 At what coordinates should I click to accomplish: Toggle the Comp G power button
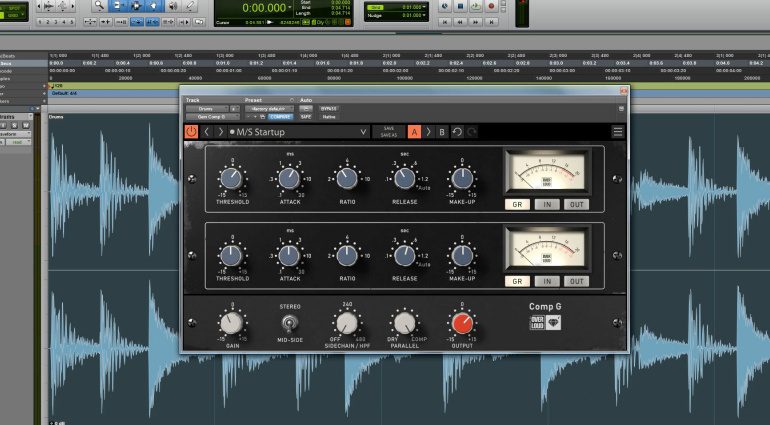click(x=191, y=132)
